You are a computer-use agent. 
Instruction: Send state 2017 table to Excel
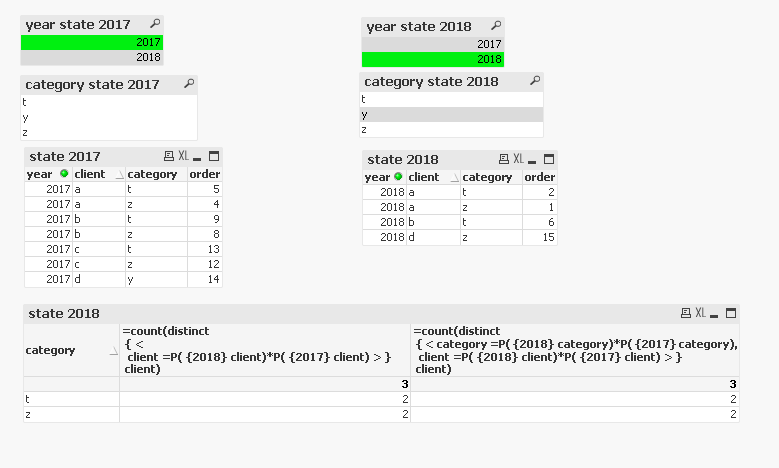click(x=183, y=157)
